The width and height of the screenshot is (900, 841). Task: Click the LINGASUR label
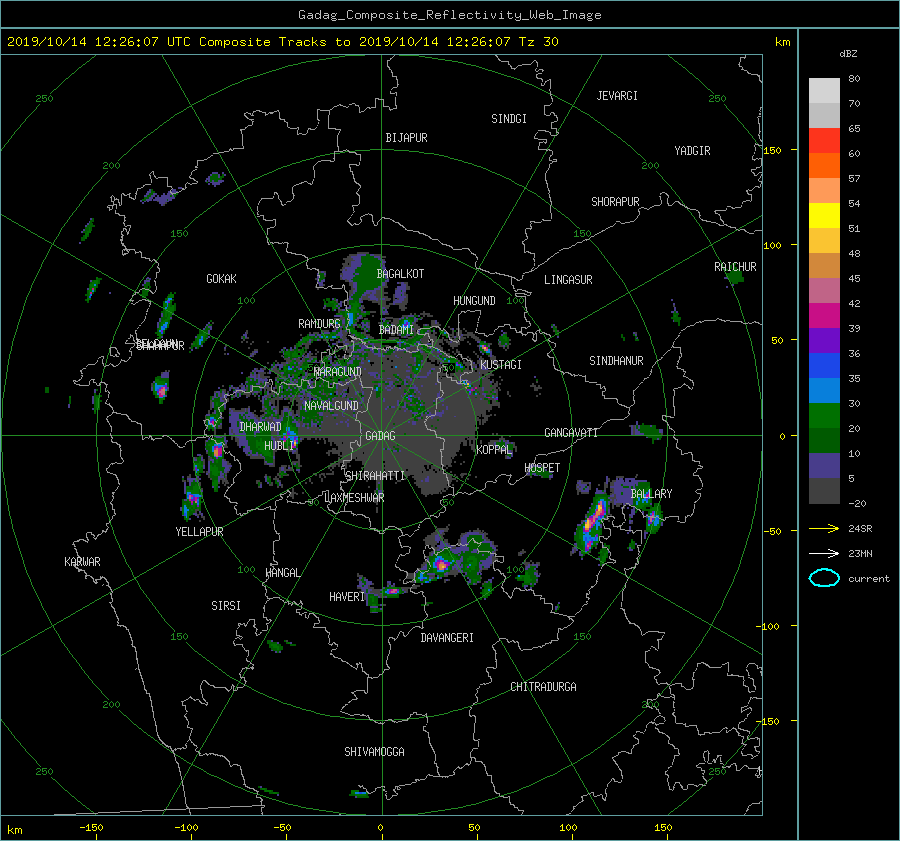568,280
